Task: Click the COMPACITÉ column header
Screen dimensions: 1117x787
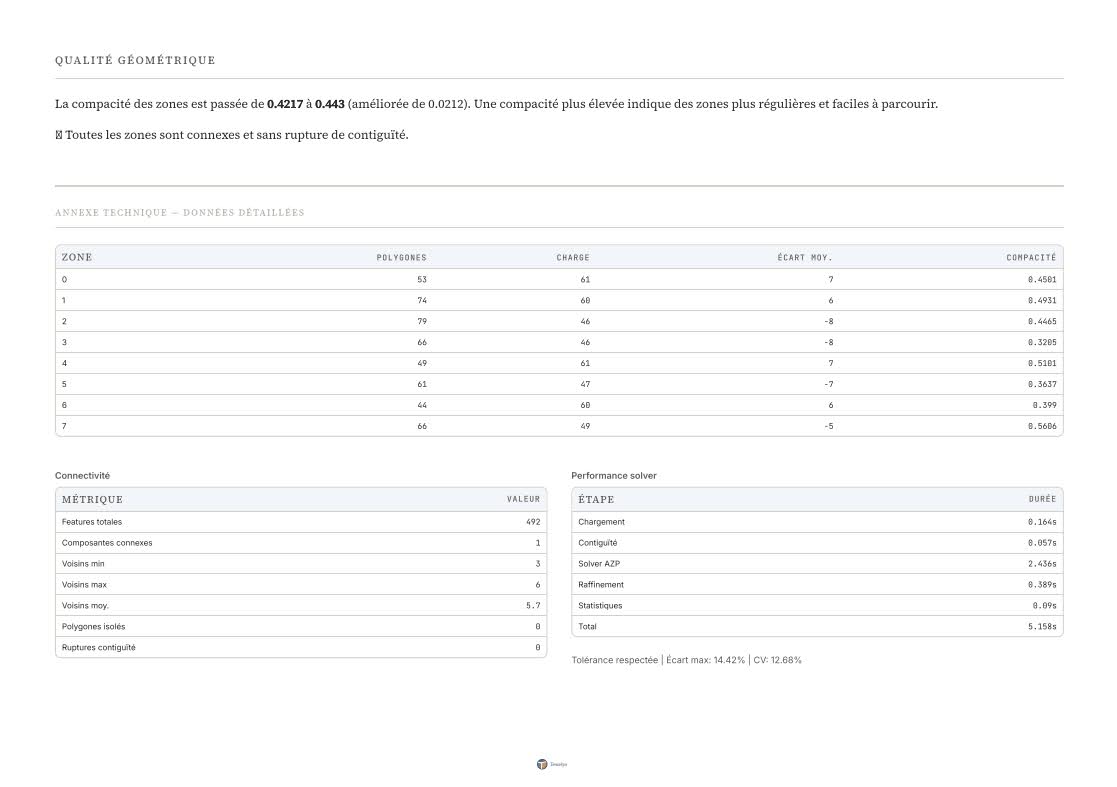Action: pyautogui.click(x=1032, y=258)
